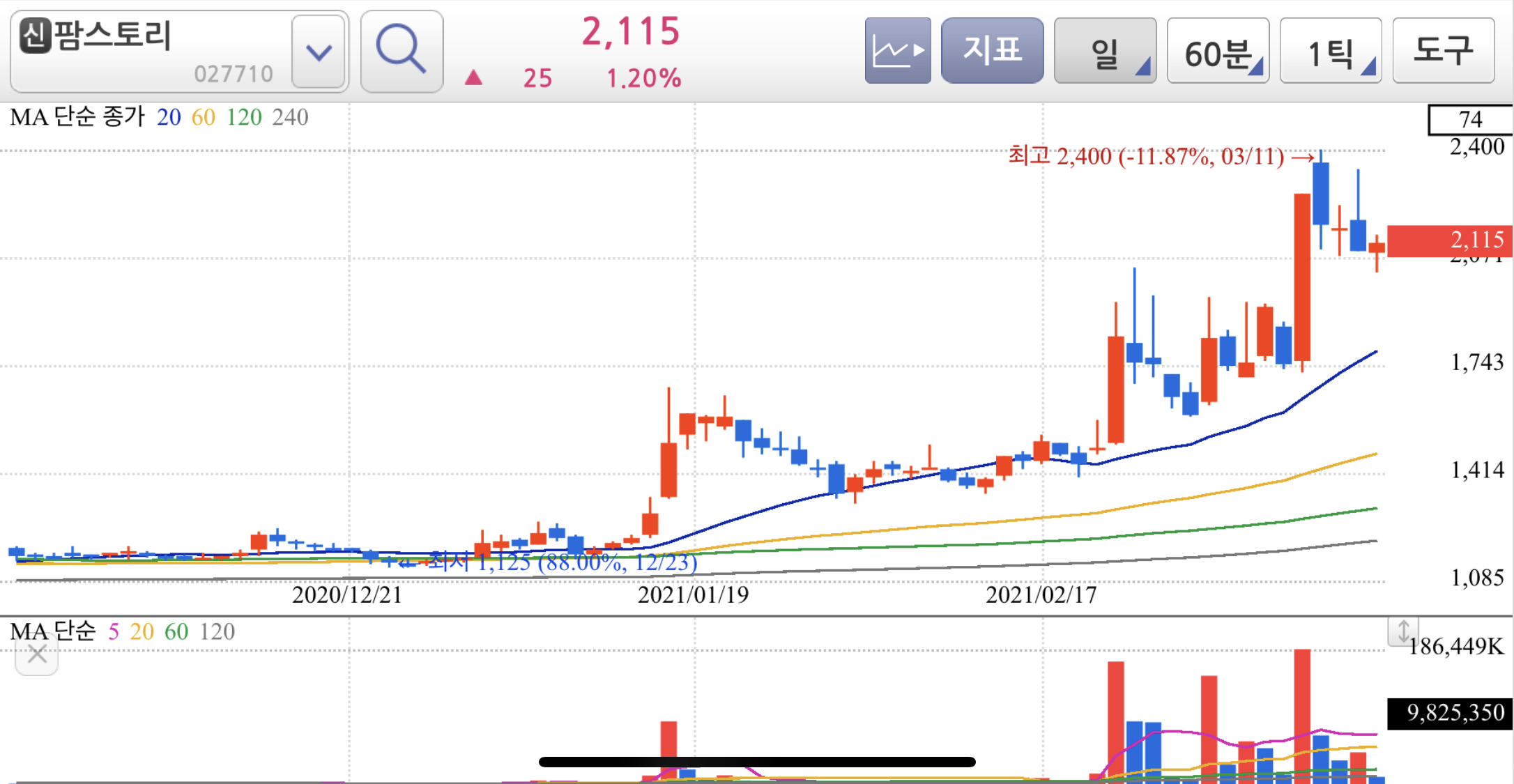
Task: Click MA 단순 종가 legend title
Action: (77, 117)
